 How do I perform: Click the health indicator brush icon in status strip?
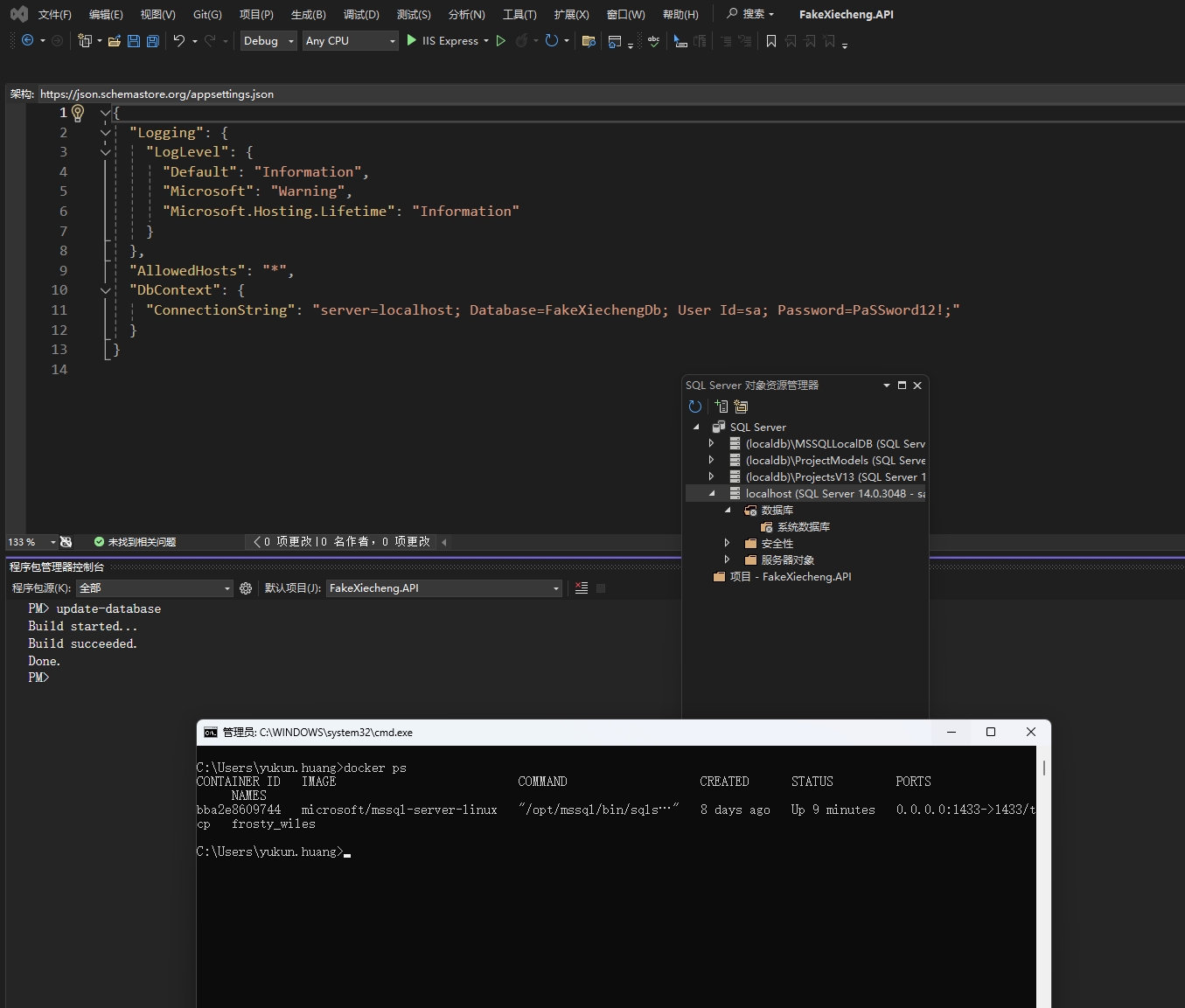(x=66, y=542)
